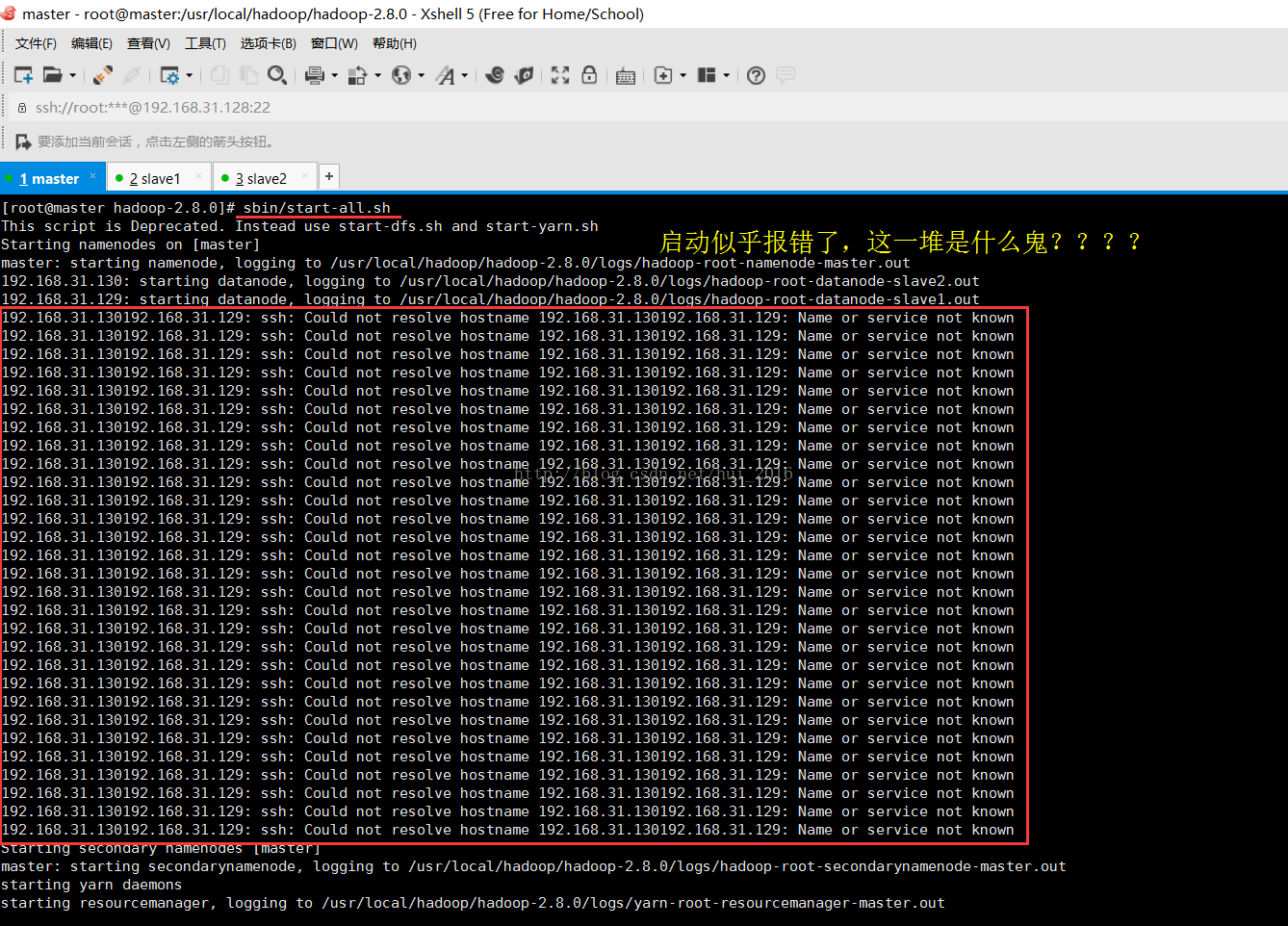This screenshot has height=926, width=1288.
Task: Open the 帮助(H) menu
Action: point(394,43)
